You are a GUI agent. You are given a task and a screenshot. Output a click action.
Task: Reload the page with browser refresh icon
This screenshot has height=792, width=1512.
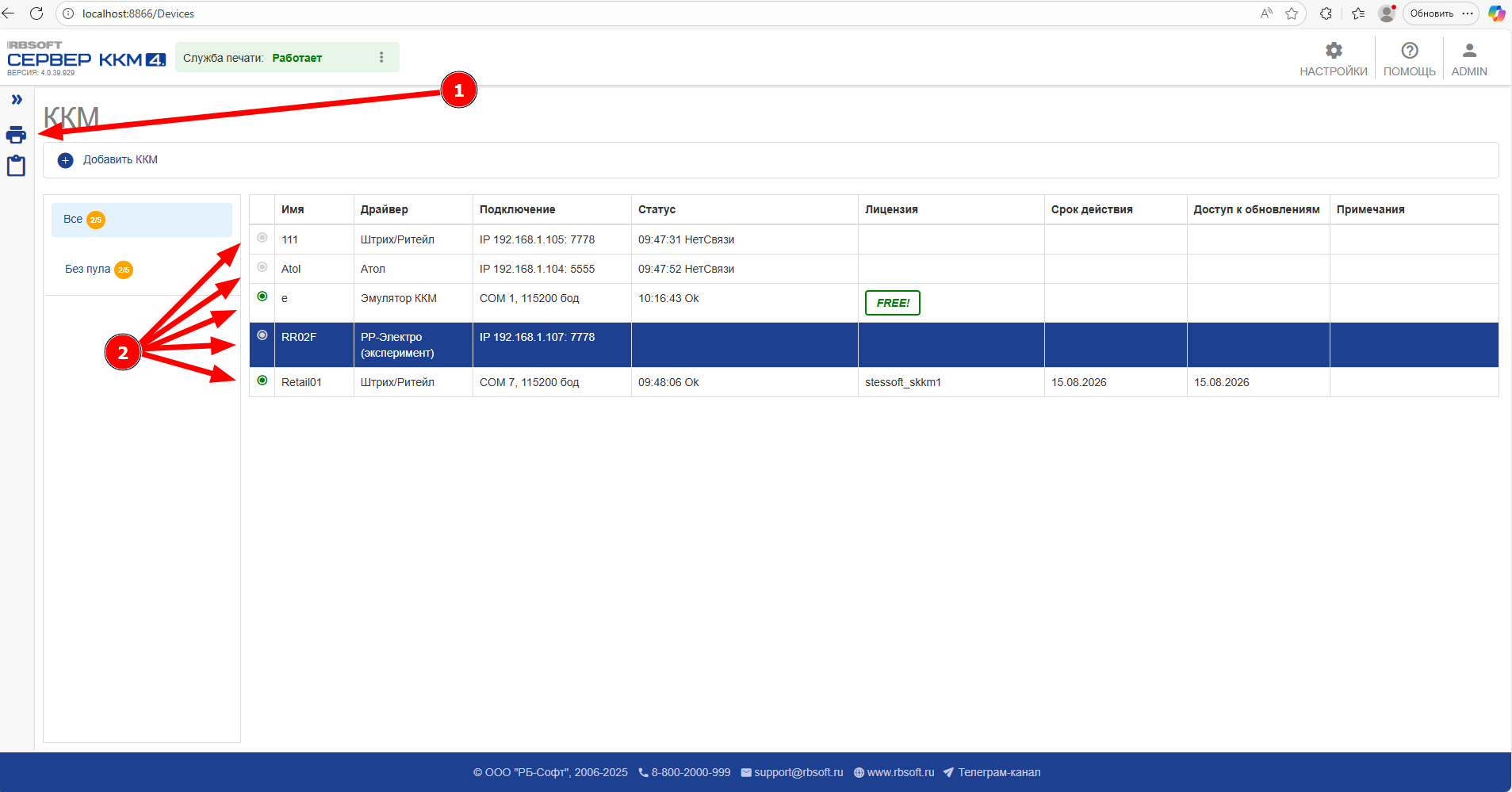click(36, 13)
